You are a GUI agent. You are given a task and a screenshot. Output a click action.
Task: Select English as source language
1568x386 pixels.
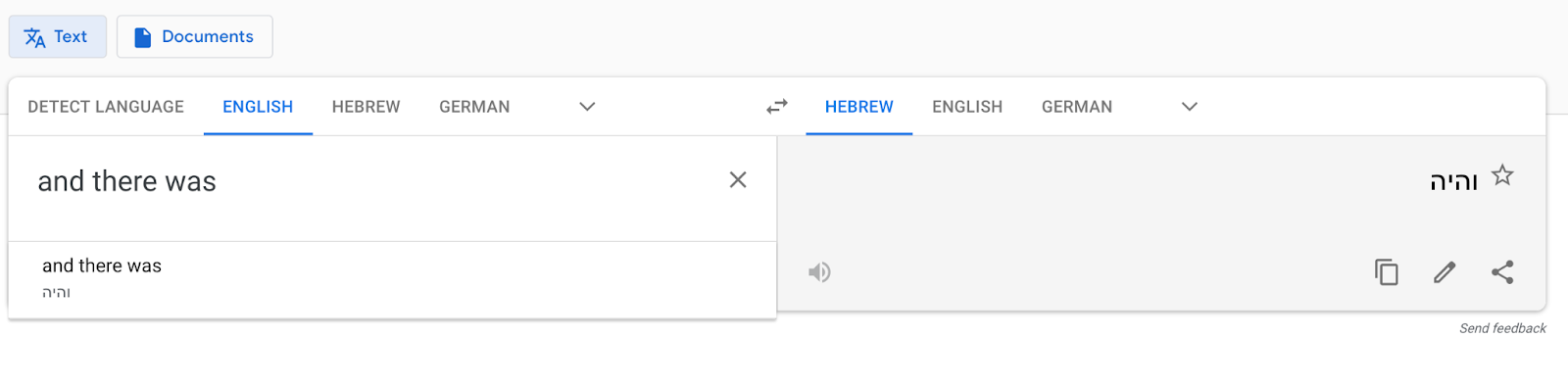coord(258,107)
